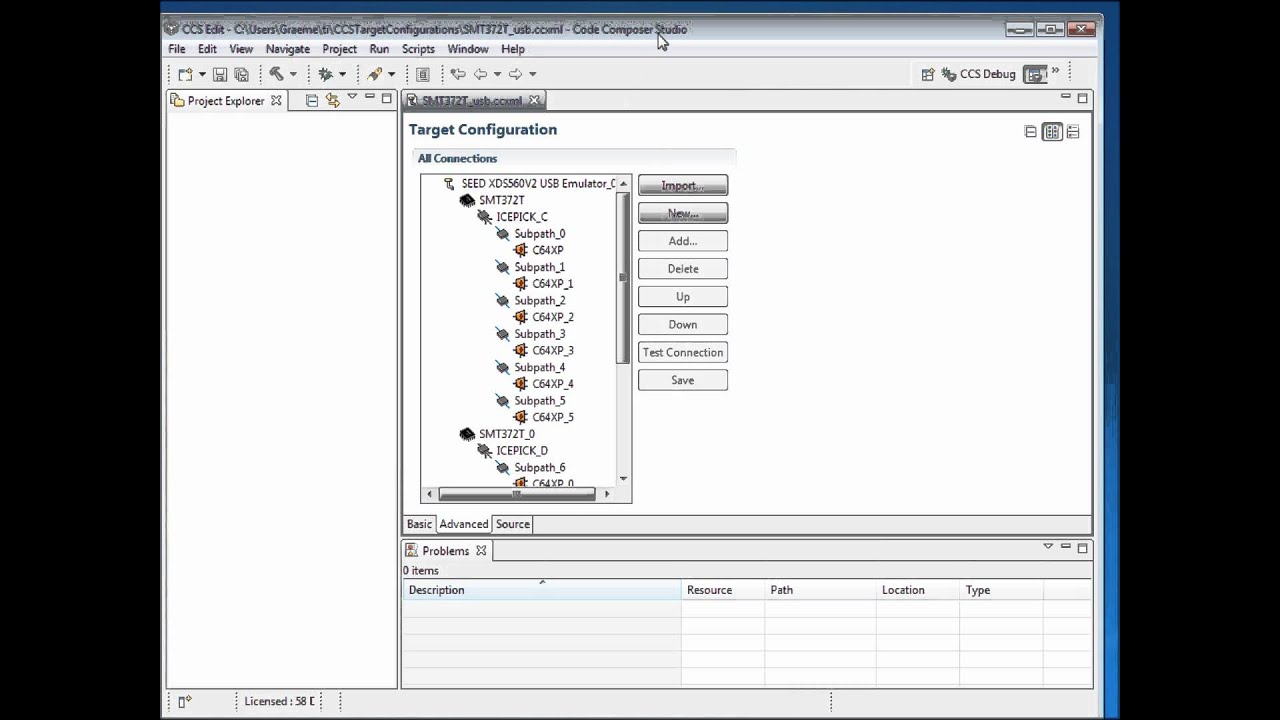Select the SMT372T board tree item

click(501, 200)
